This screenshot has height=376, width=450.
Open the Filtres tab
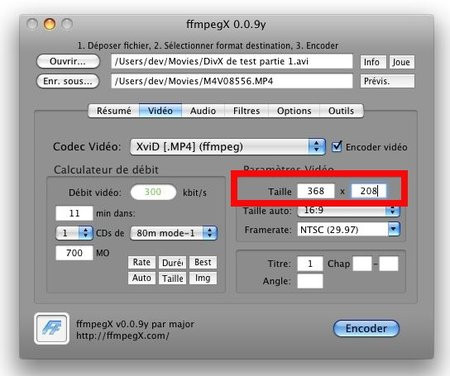click(x=246, y=111)
